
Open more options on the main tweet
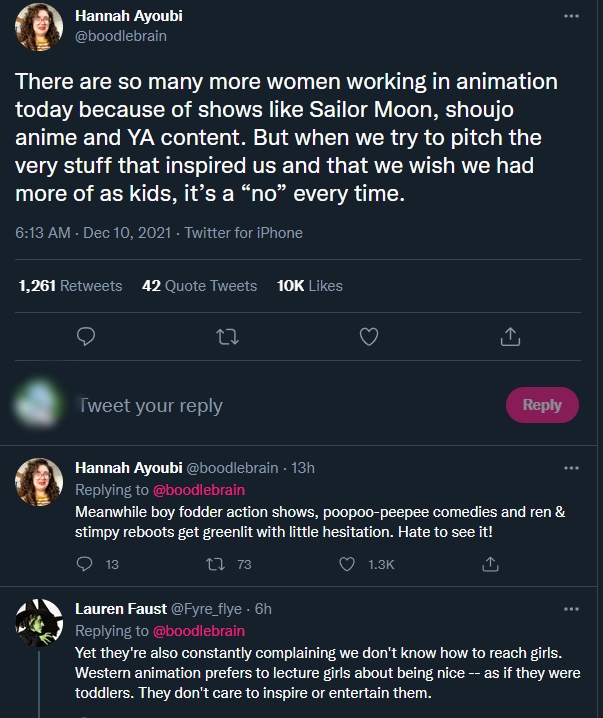[x=571, y=16]
